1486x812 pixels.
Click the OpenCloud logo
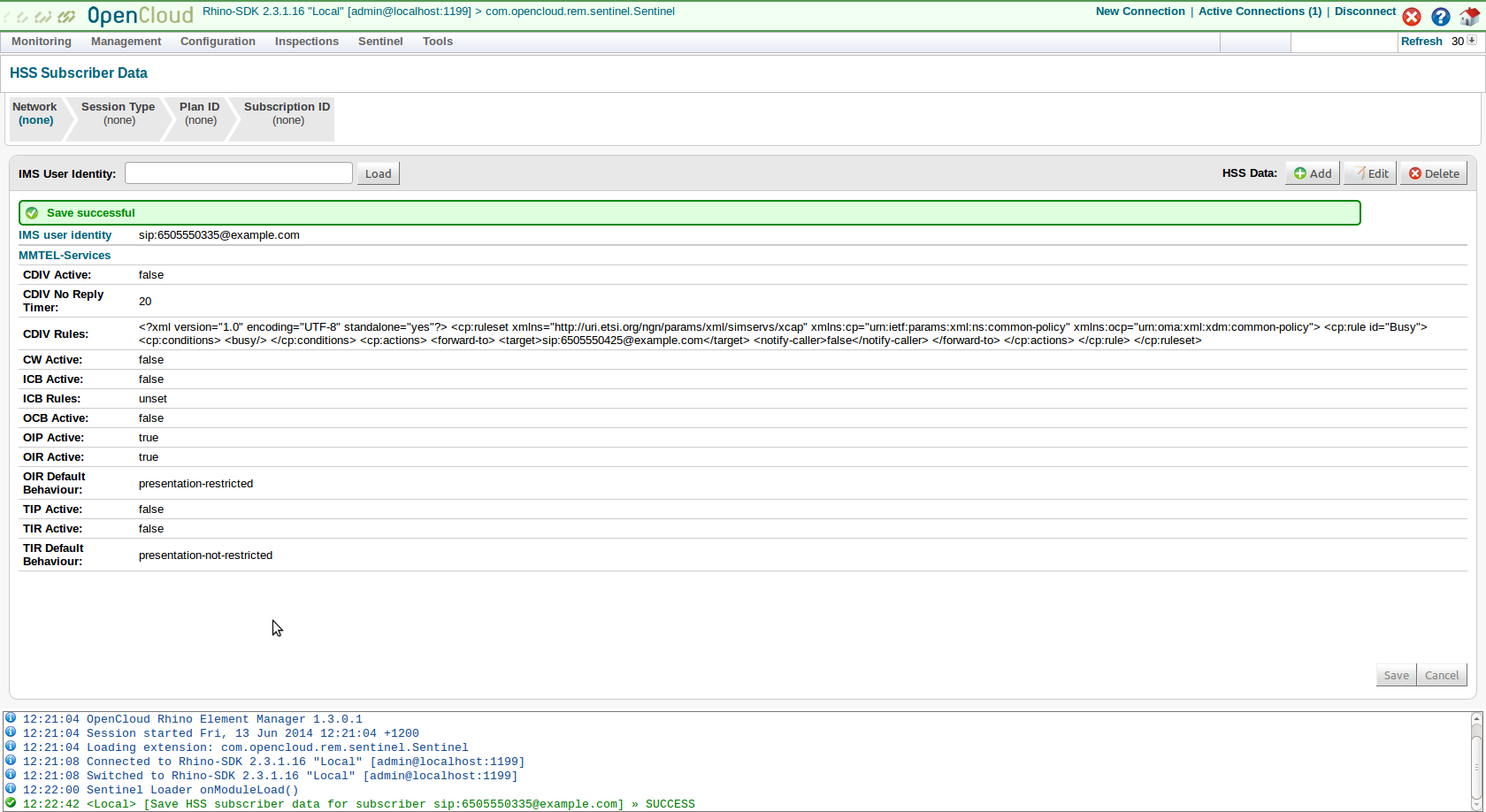(99, 16)
